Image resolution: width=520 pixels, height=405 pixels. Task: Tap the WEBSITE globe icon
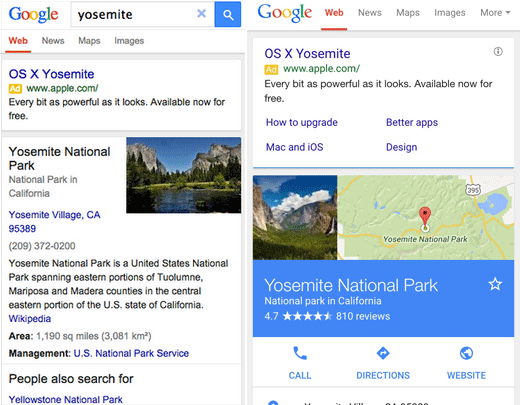click(x=466, y=353)
